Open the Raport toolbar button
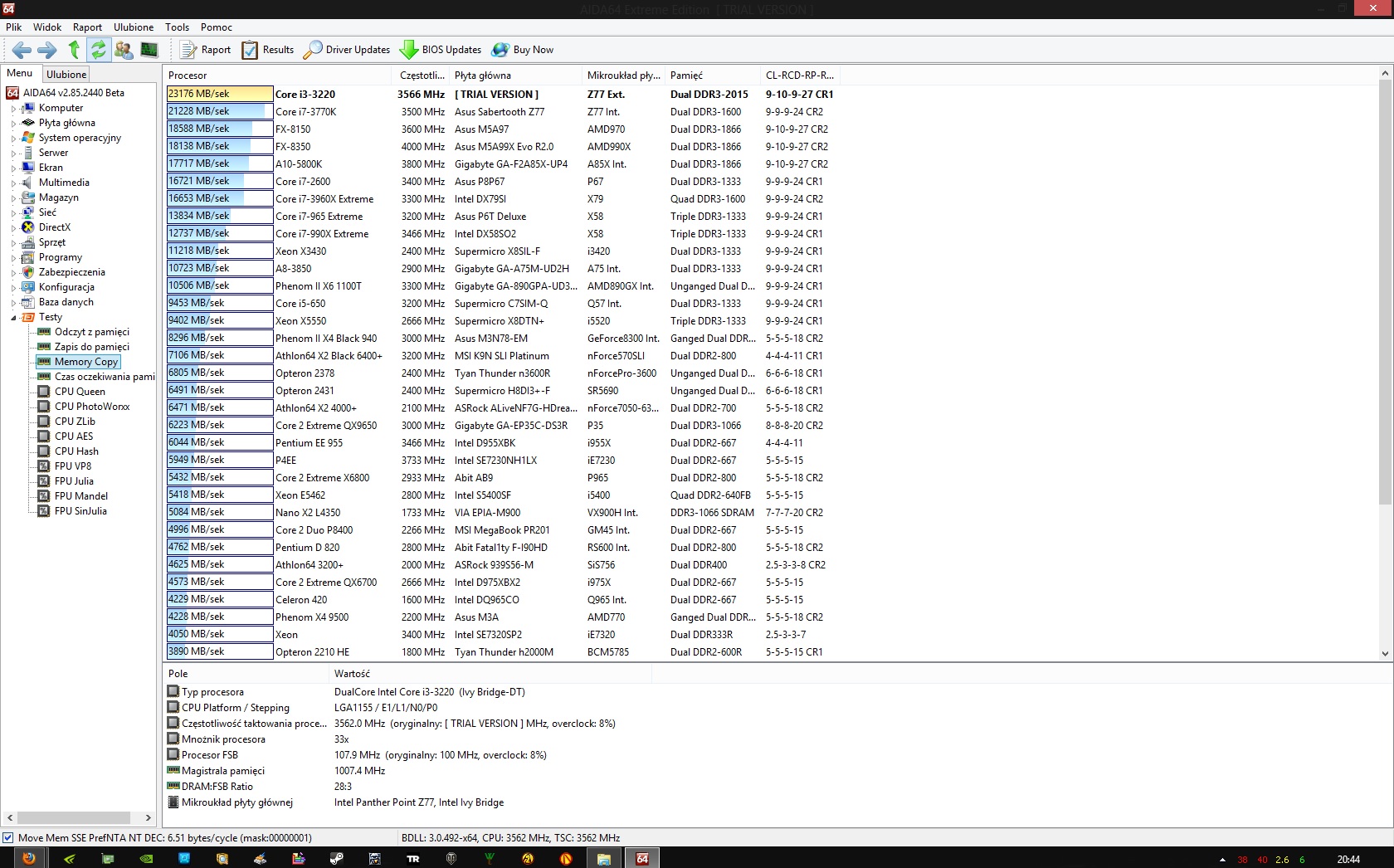The image size is (1394, 868). pos(206,50)
